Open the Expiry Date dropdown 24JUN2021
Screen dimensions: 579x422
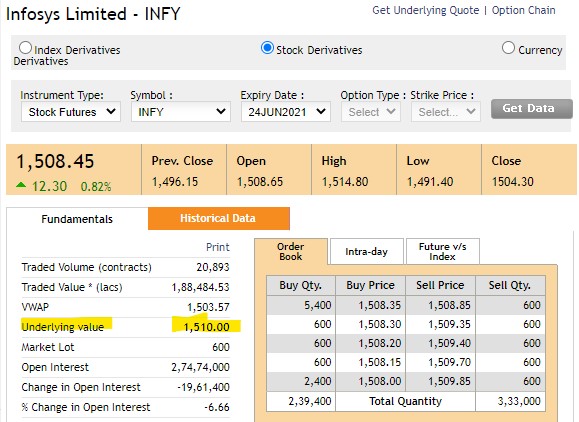click(x=286, y=112)
